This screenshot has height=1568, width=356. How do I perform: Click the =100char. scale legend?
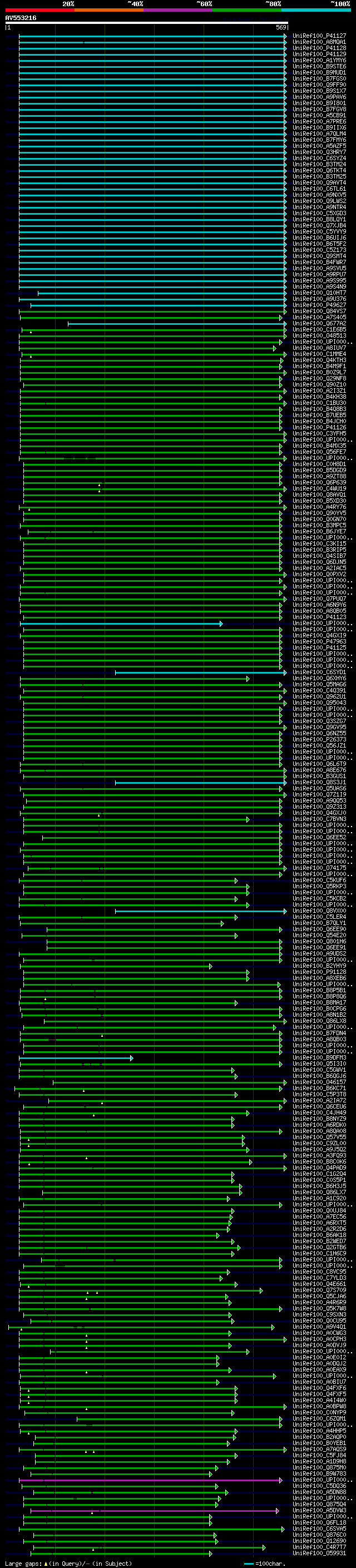264,1563
